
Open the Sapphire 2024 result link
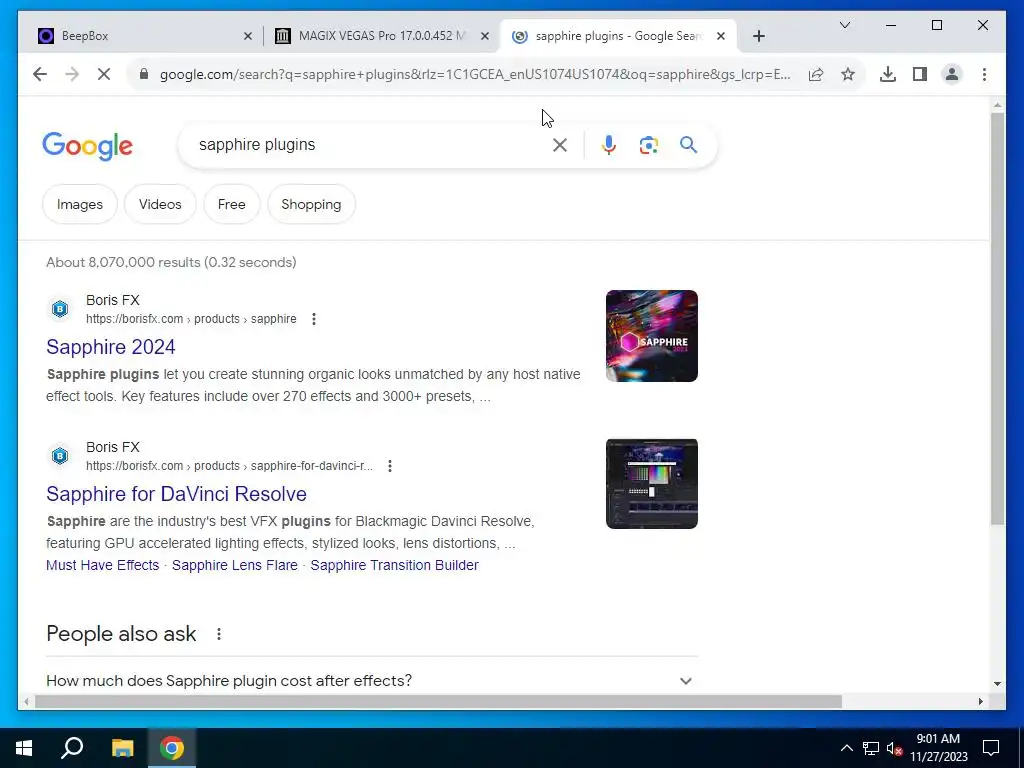click(x=111, y=347)
